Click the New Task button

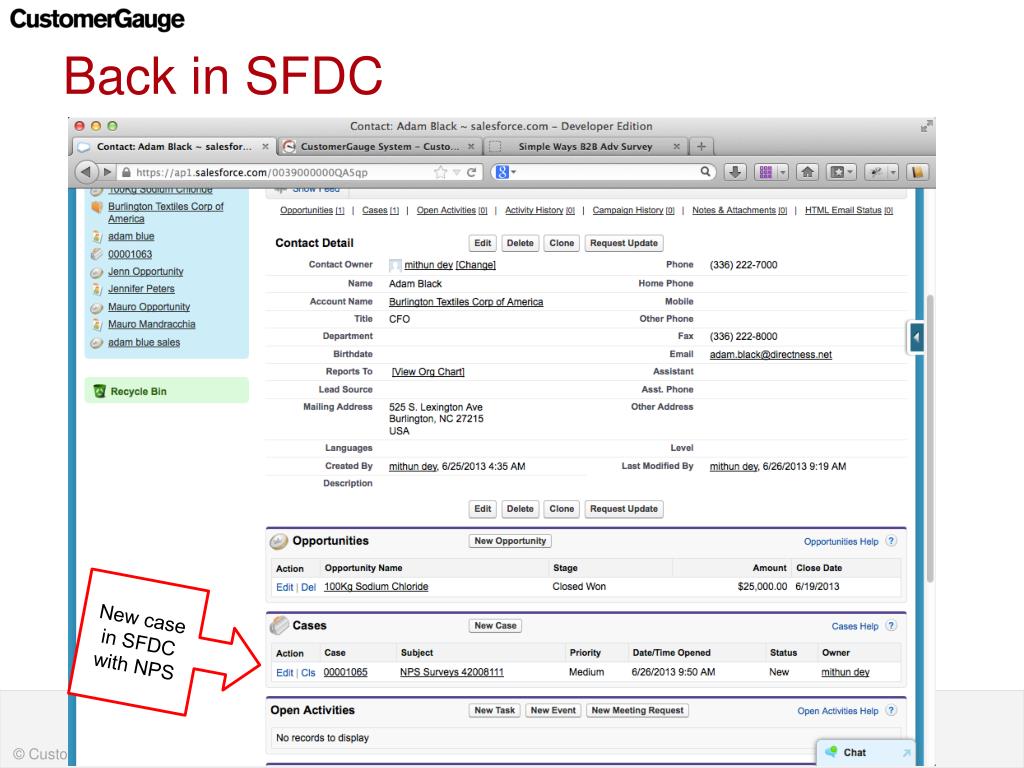(x=494, y=710)
